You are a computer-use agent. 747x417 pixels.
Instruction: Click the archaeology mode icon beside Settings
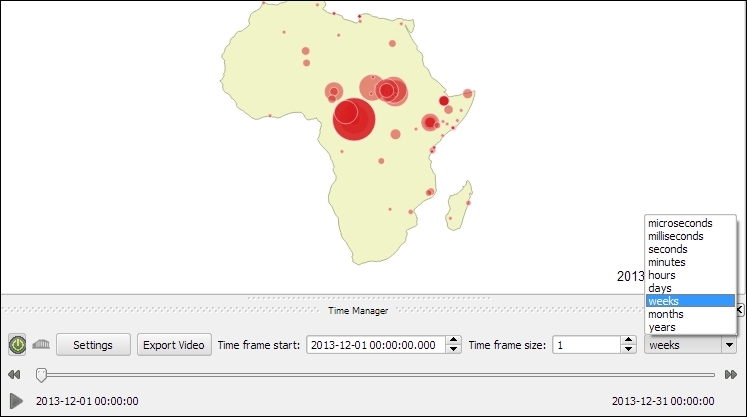tap(41, 344)
